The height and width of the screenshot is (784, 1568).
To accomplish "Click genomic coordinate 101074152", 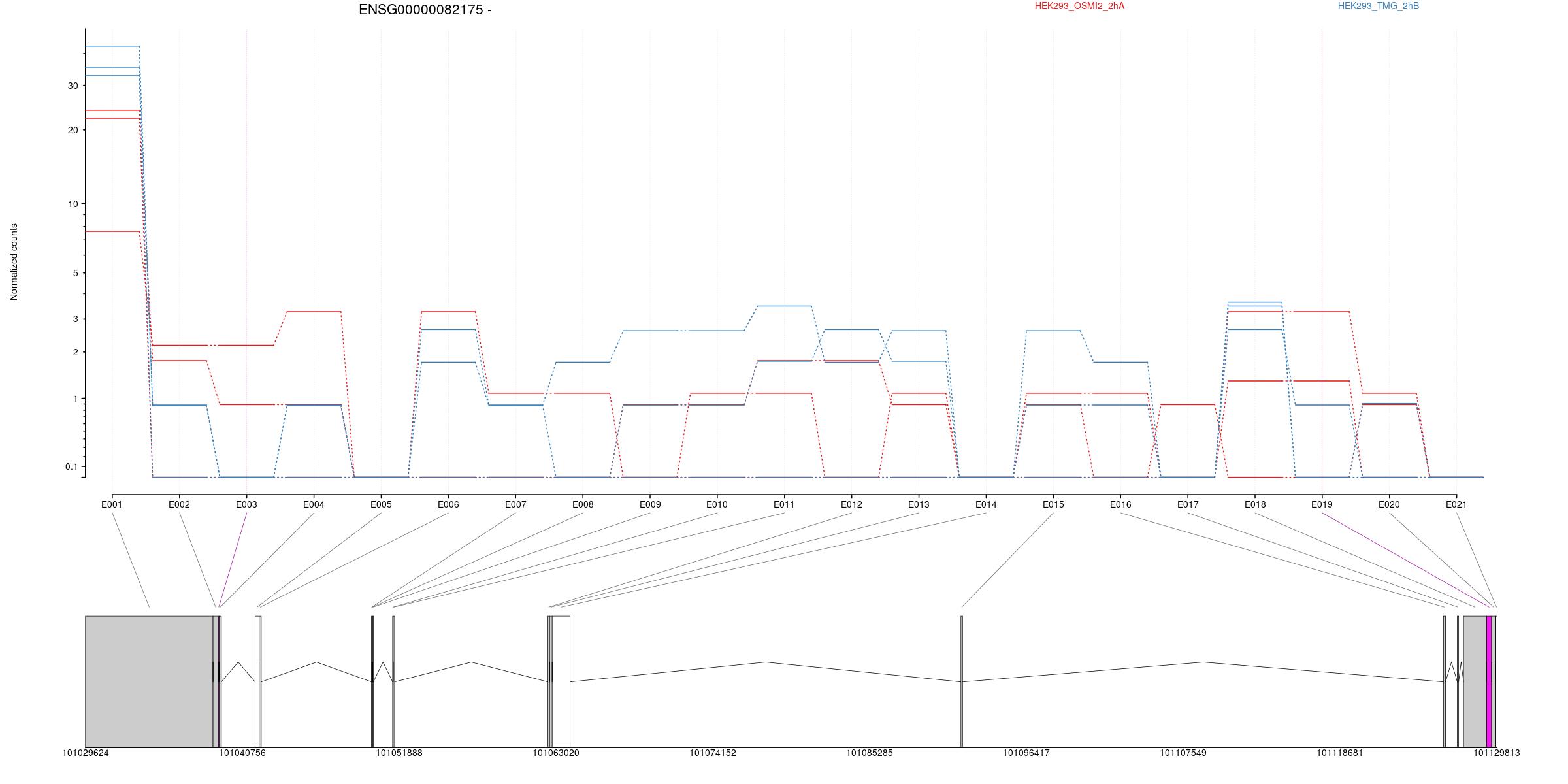I will pos(713,753).
